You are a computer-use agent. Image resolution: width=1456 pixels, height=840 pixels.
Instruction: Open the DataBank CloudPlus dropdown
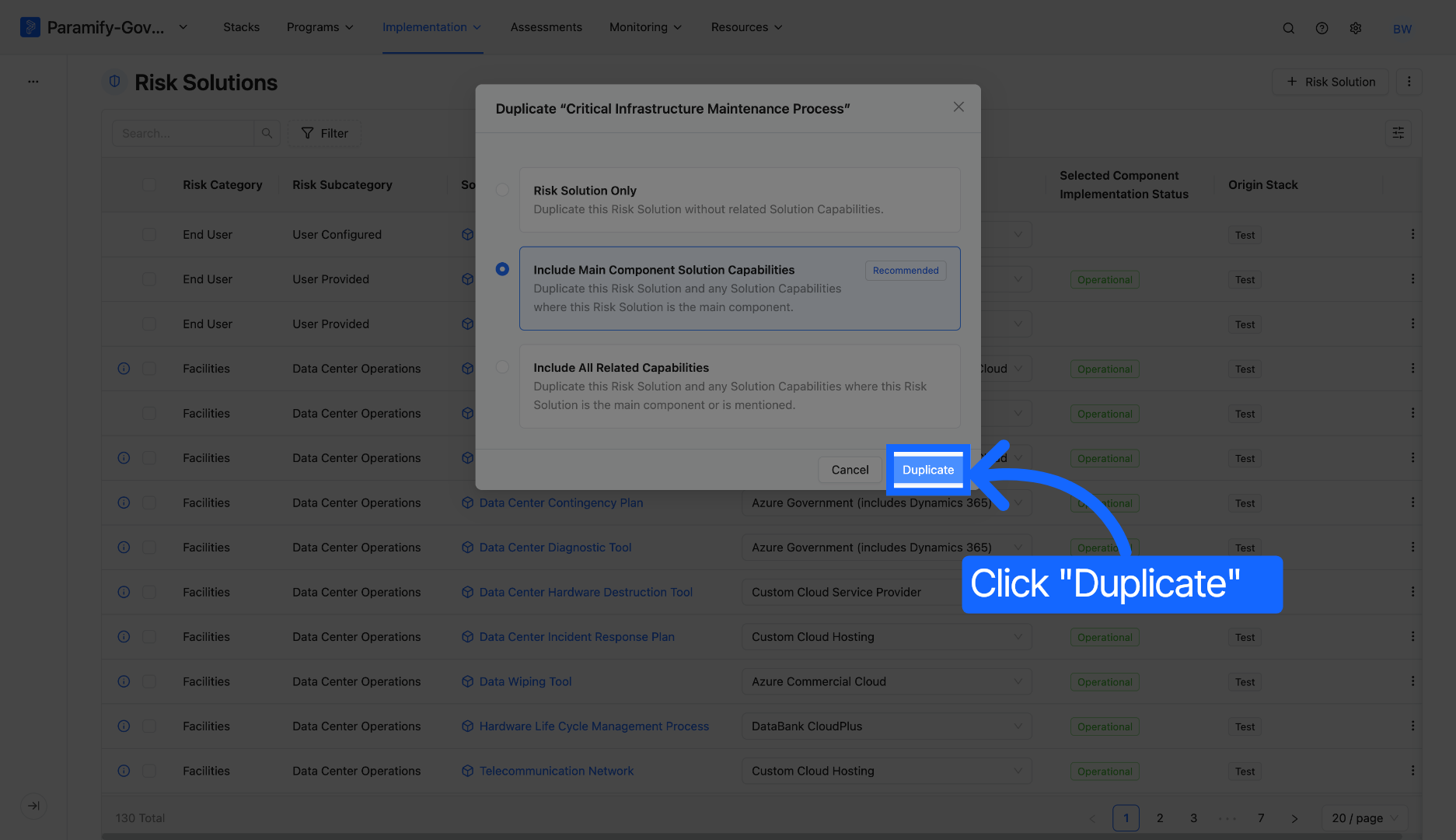[886, 726]
